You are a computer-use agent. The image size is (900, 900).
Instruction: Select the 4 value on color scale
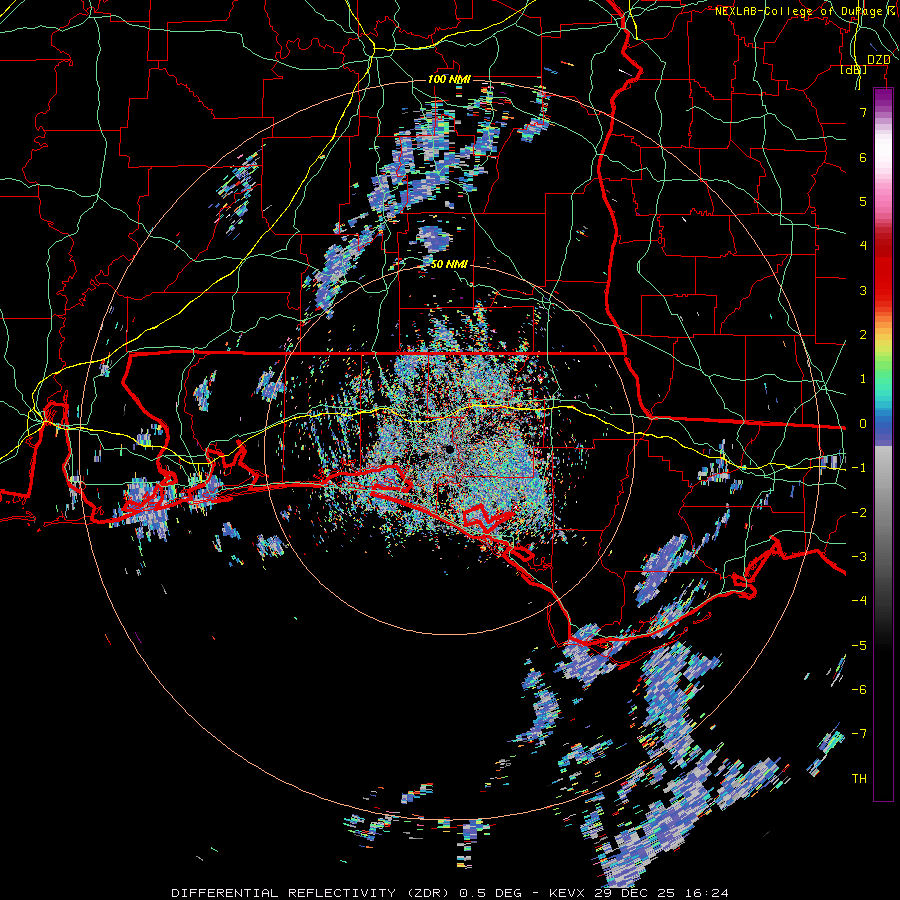click(863, 246)
